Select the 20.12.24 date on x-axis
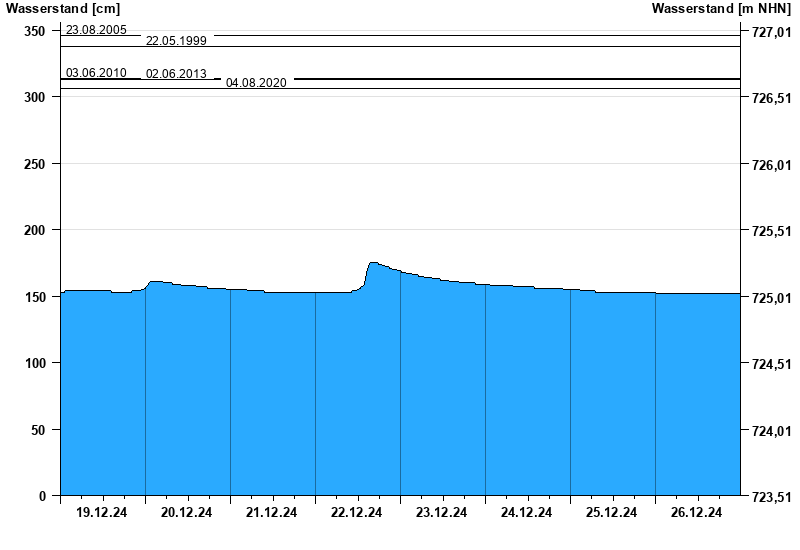 point(187,513)
